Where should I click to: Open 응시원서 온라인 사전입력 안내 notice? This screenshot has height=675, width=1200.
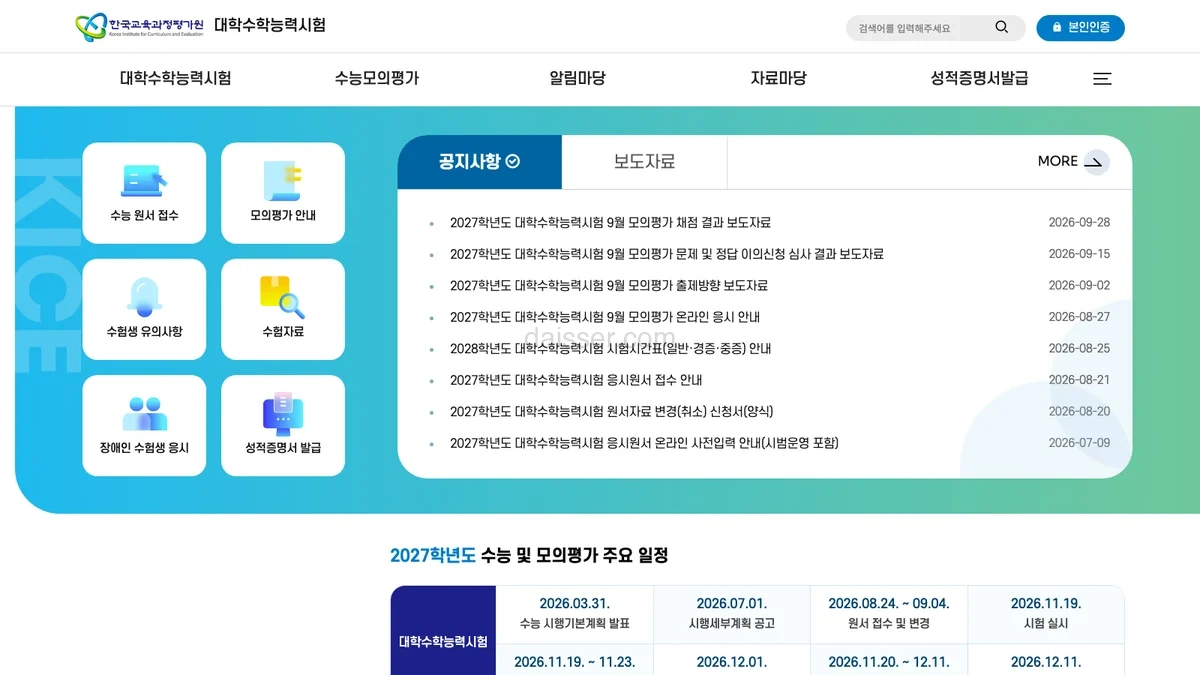tap(644, 443)
